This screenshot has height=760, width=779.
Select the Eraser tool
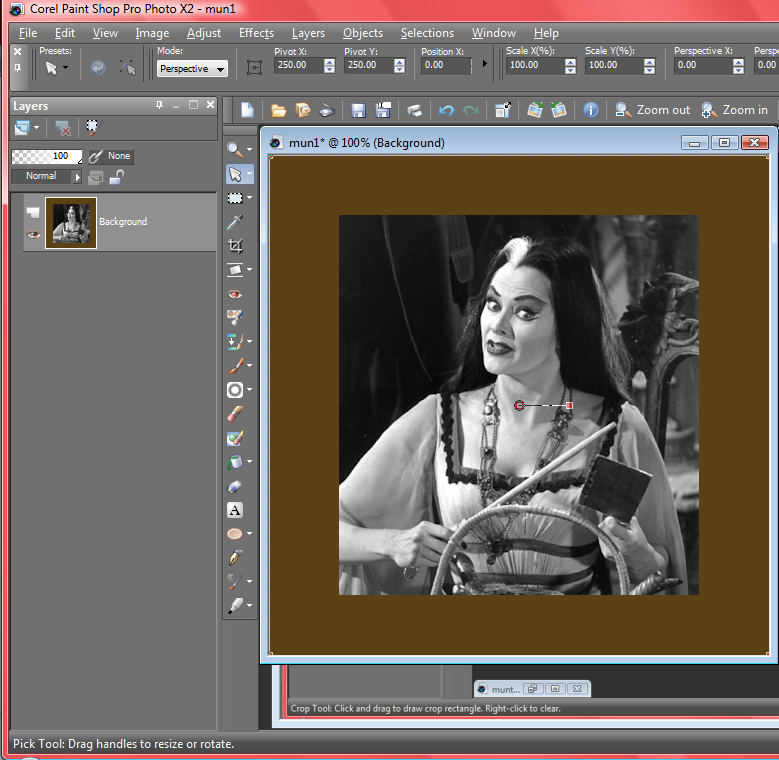click(x=234, y=414)
